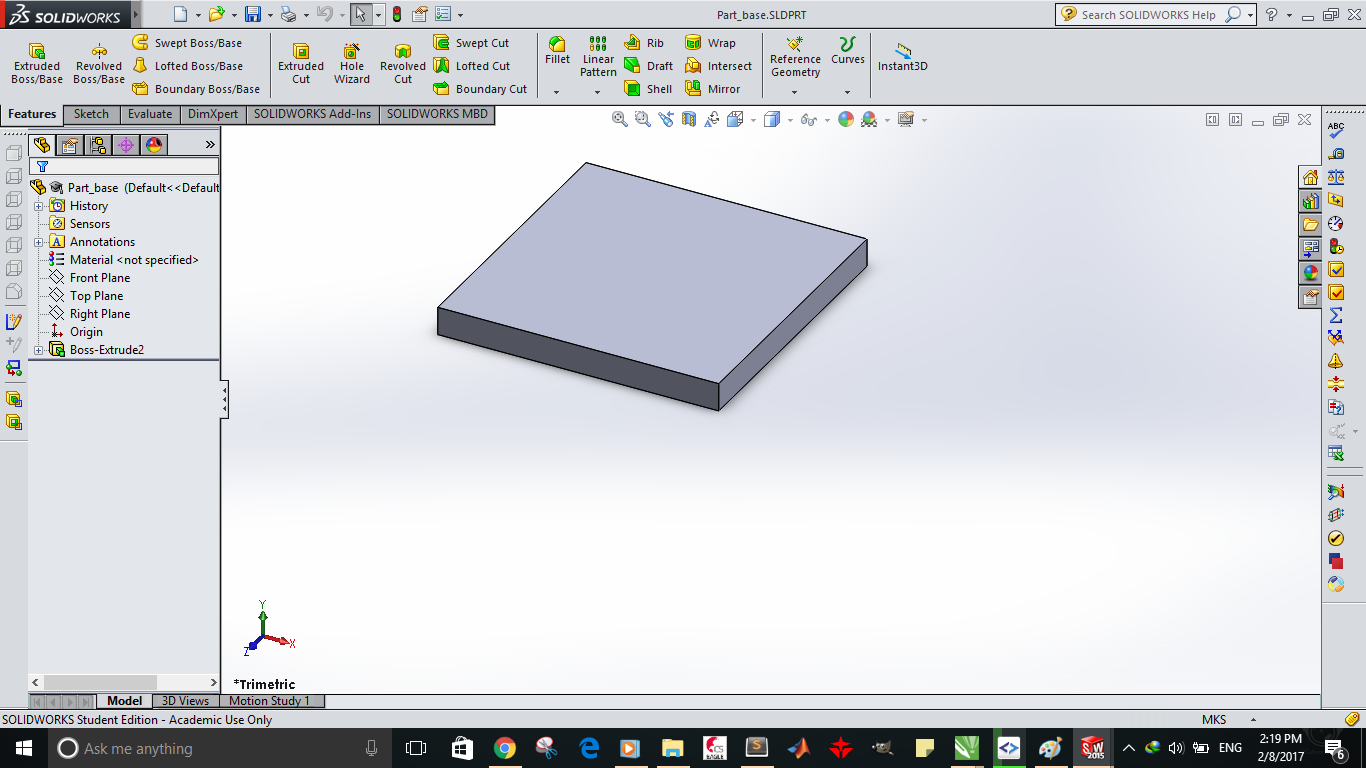Open the Save button dropdown arrow
Screen dimensions: 1366x768
(270, 15)
